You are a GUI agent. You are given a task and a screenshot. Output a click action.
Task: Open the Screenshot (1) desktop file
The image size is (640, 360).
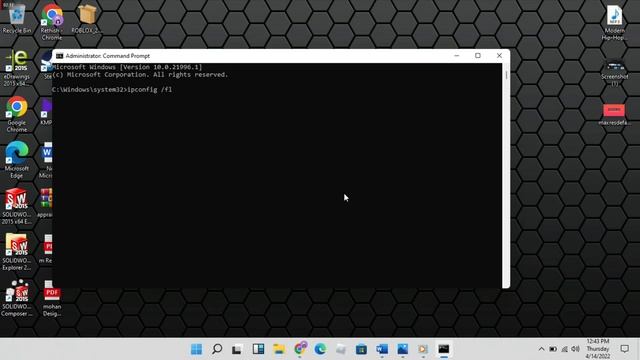614,73
